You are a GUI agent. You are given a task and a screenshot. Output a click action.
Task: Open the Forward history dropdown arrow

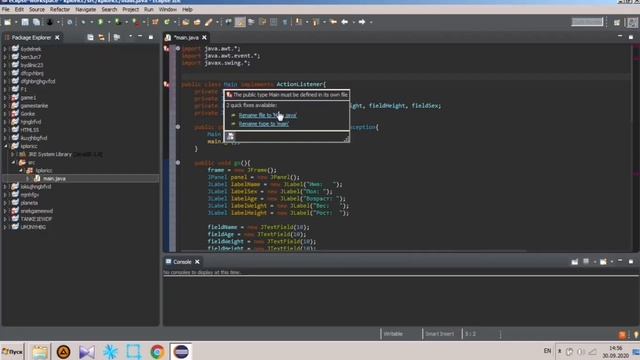(x=371, y=22)
